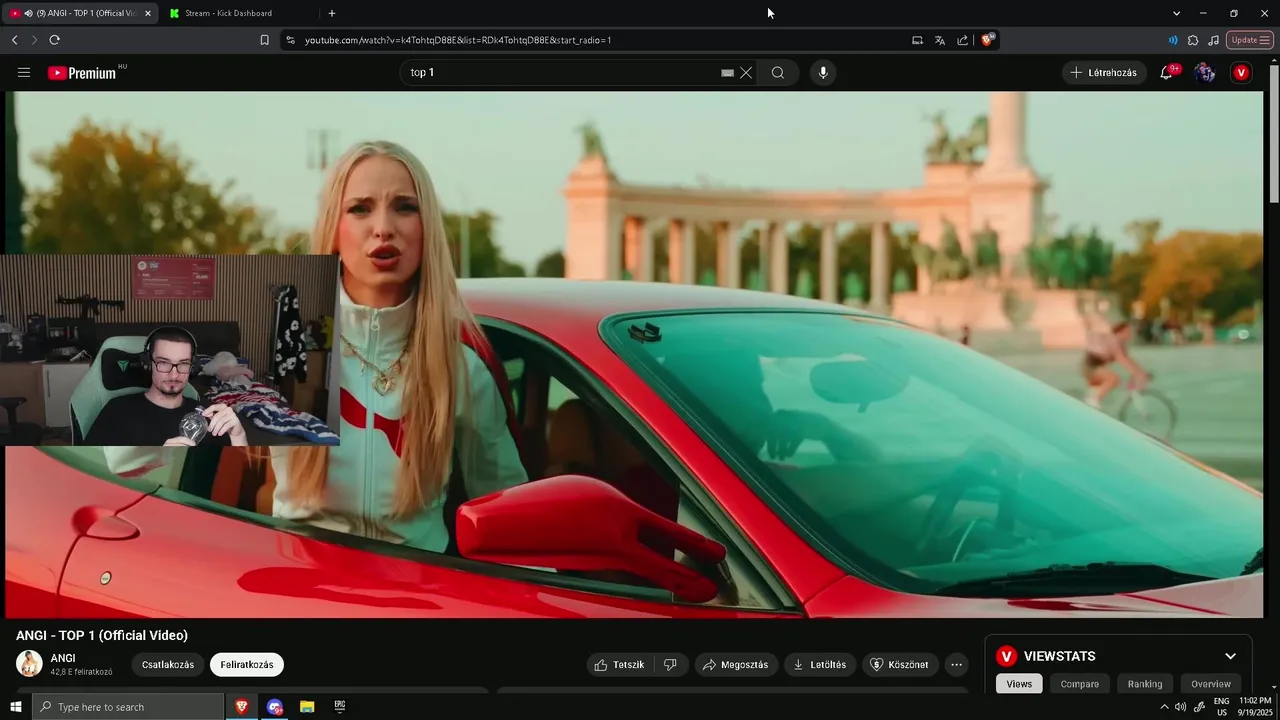Collapse the VIEWSTATS panel chevron
This screenshot has width=1280, height=720.
(x=1230, y=656)
